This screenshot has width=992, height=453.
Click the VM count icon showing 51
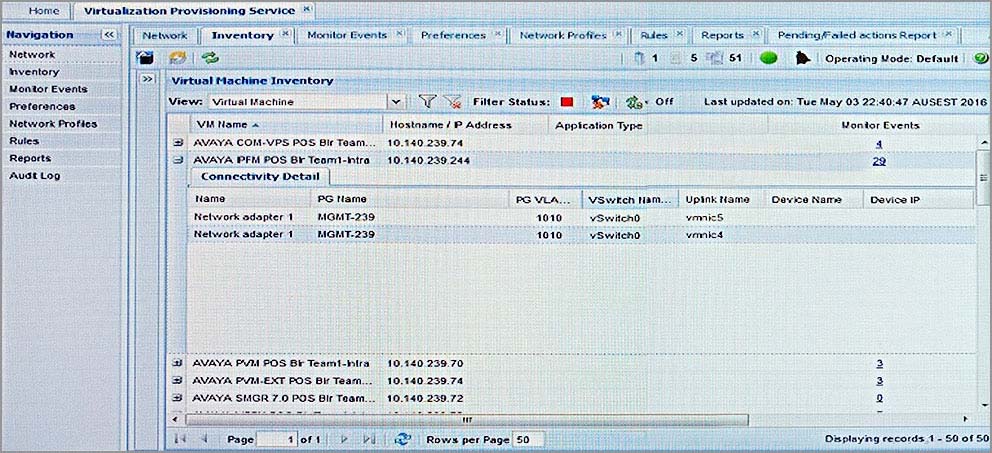(714, 58)
